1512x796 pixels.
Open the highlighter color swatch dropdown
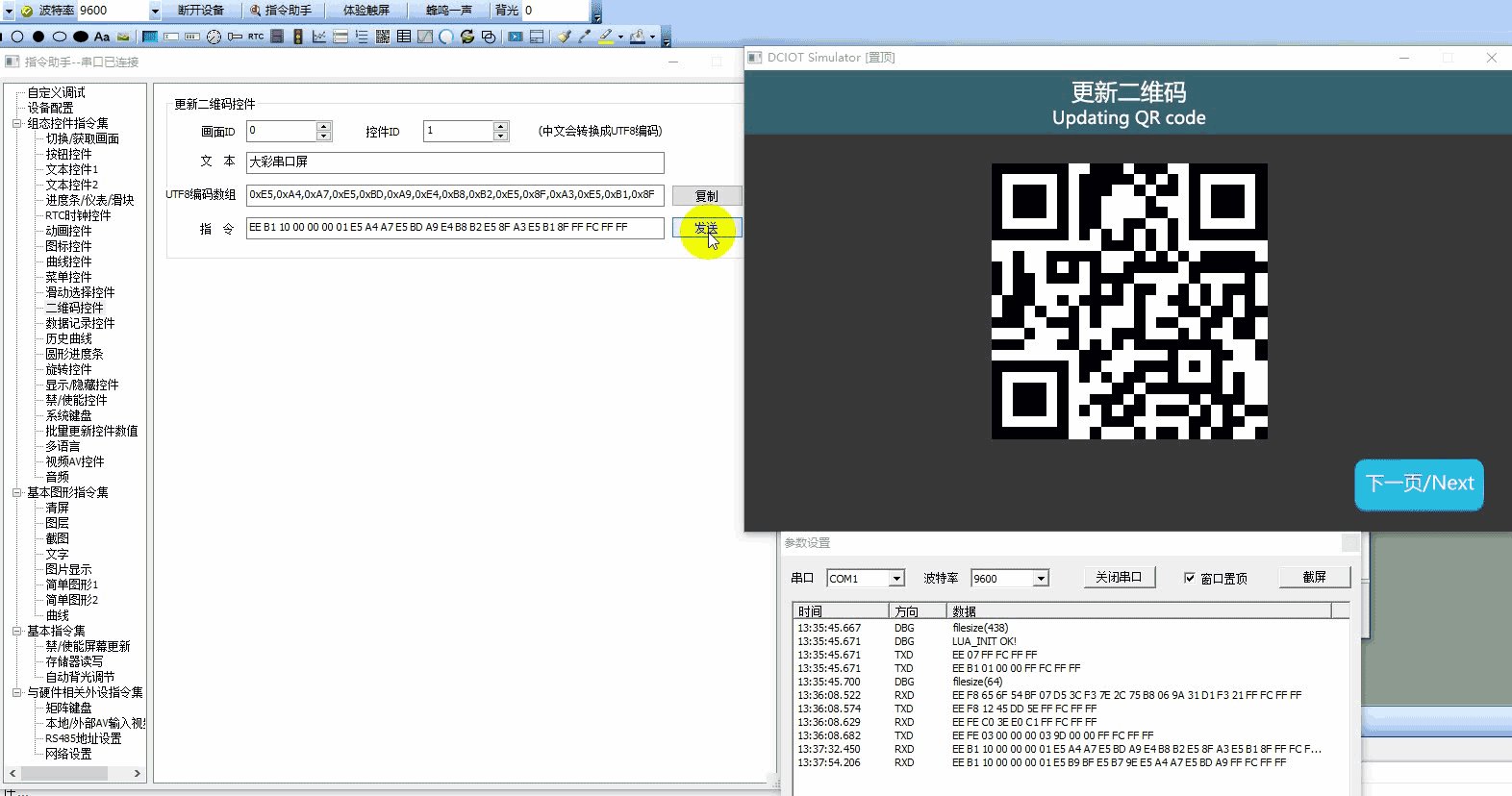pyautogui.click(x=620, y=37)
